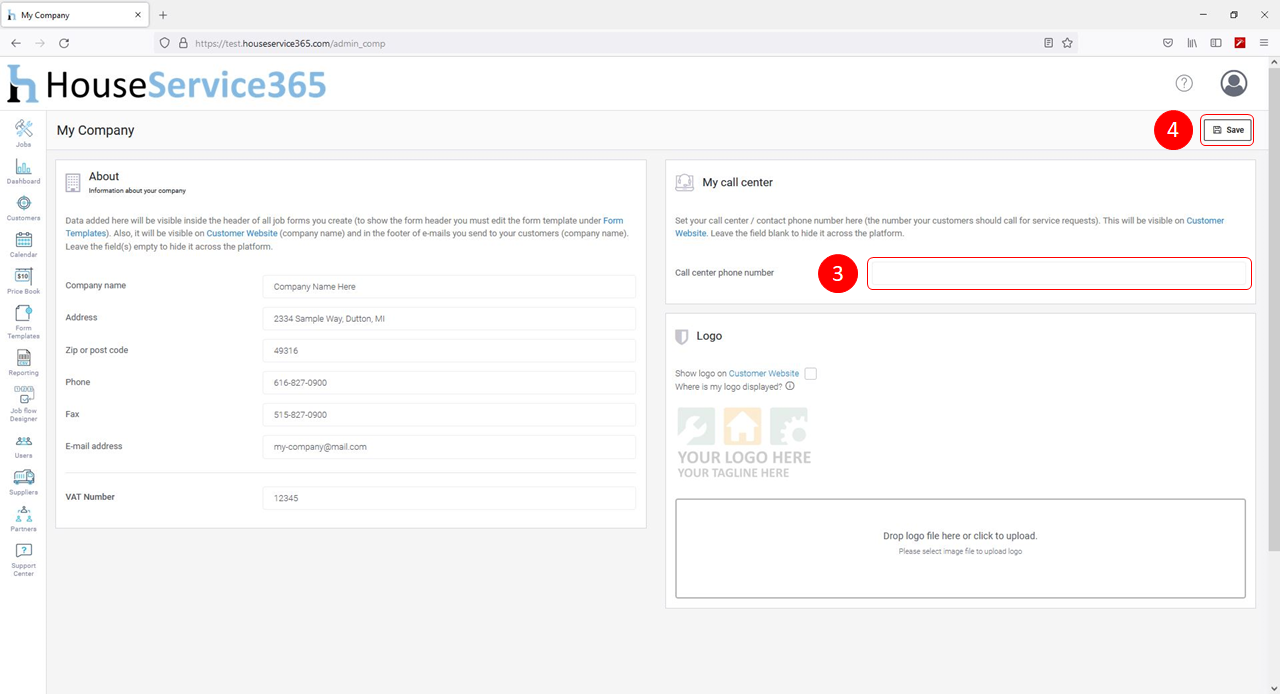
Task: Open the Pocket save icon
Action: tap(1168, 43)
